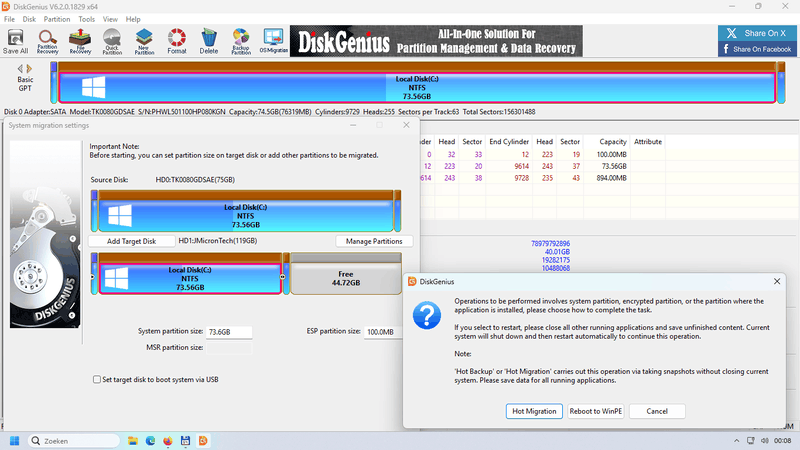Click the value 78979792896
The width and height of the screenshot is (800, 450).
tap(550, 244)
